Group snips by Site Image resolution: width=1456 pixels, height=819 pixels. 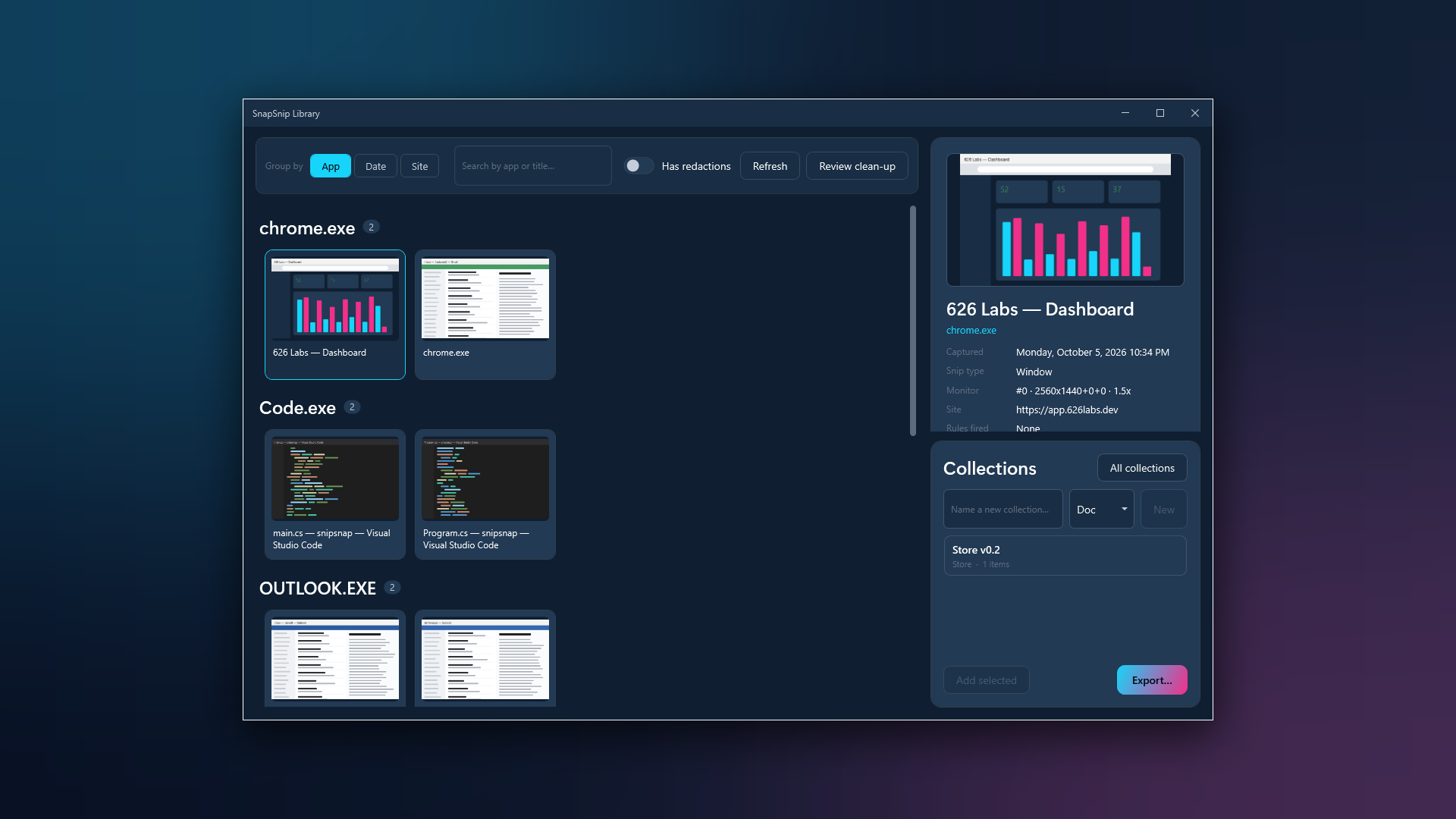(419, 166)
